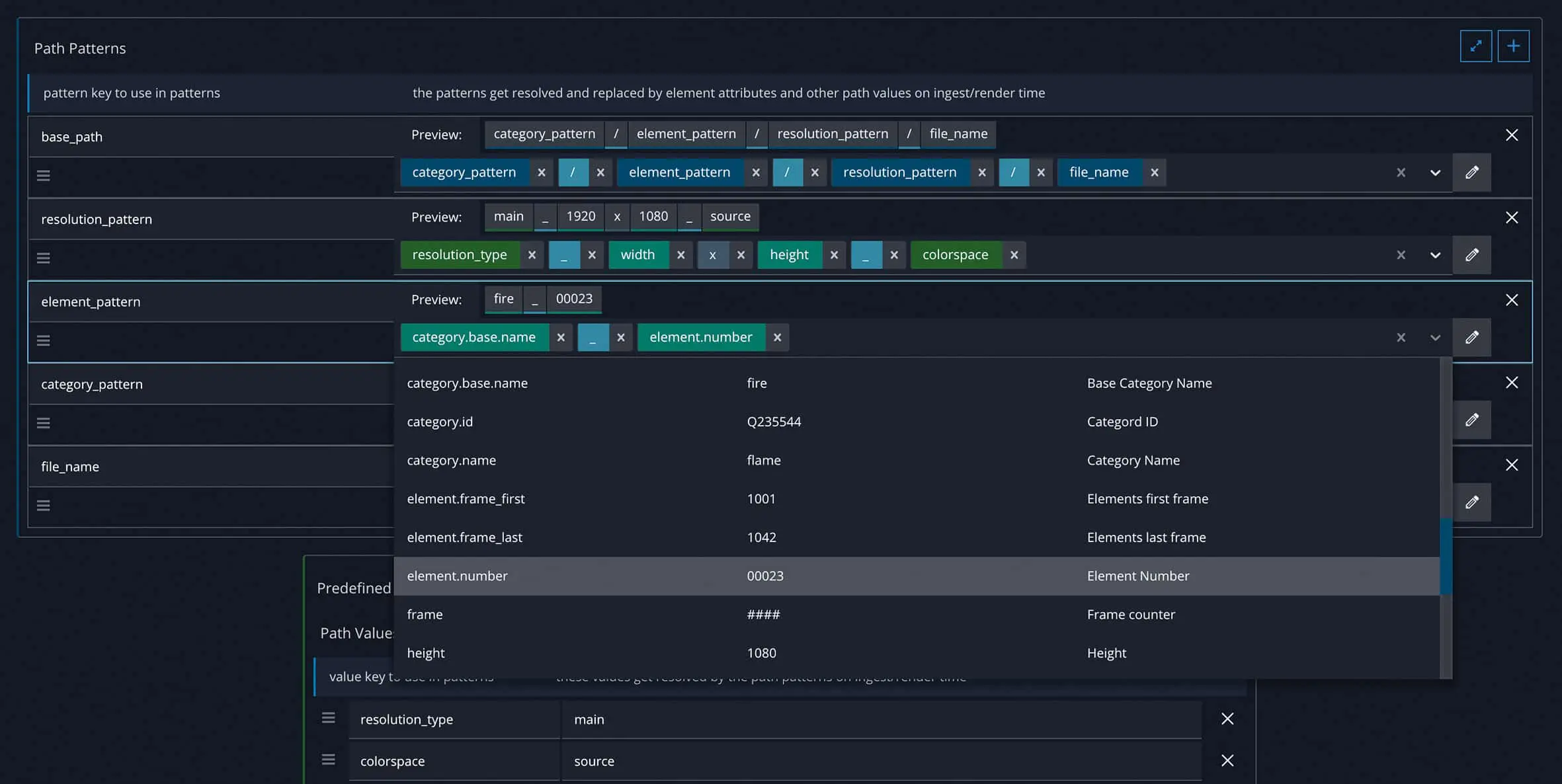Click drag handle next to colorspace value row

click(x=328, y=760)
